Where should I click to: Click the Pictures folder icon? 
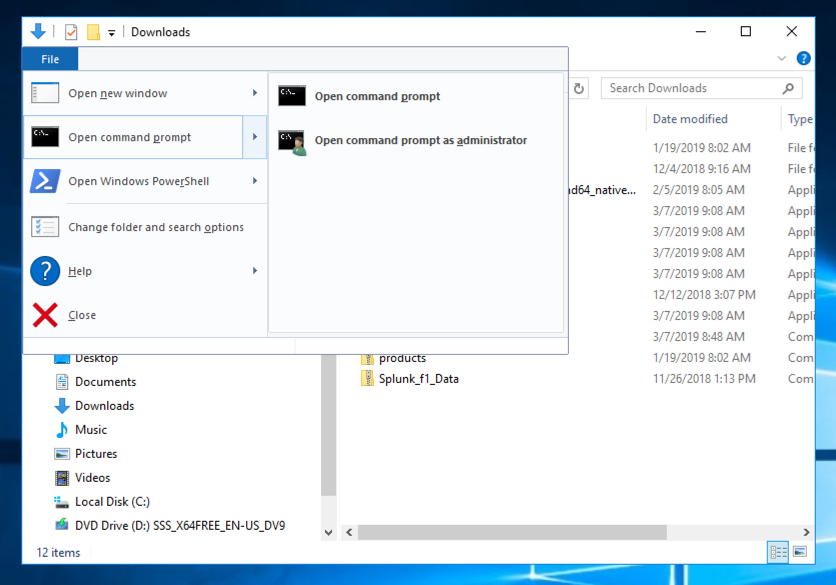tap(62, 454)
